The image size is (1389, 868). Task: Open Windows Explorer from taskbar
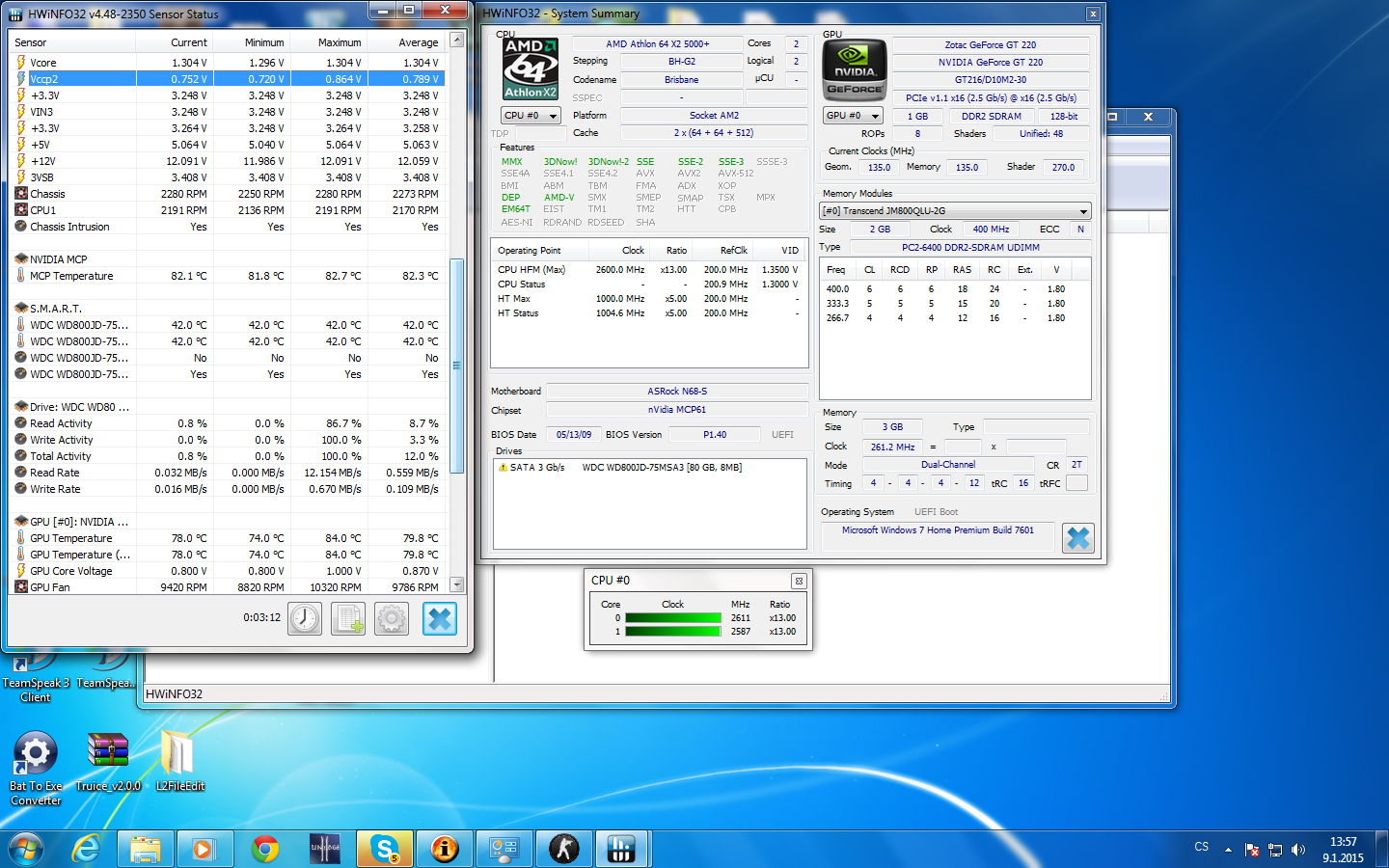click(x=146, y=849)
